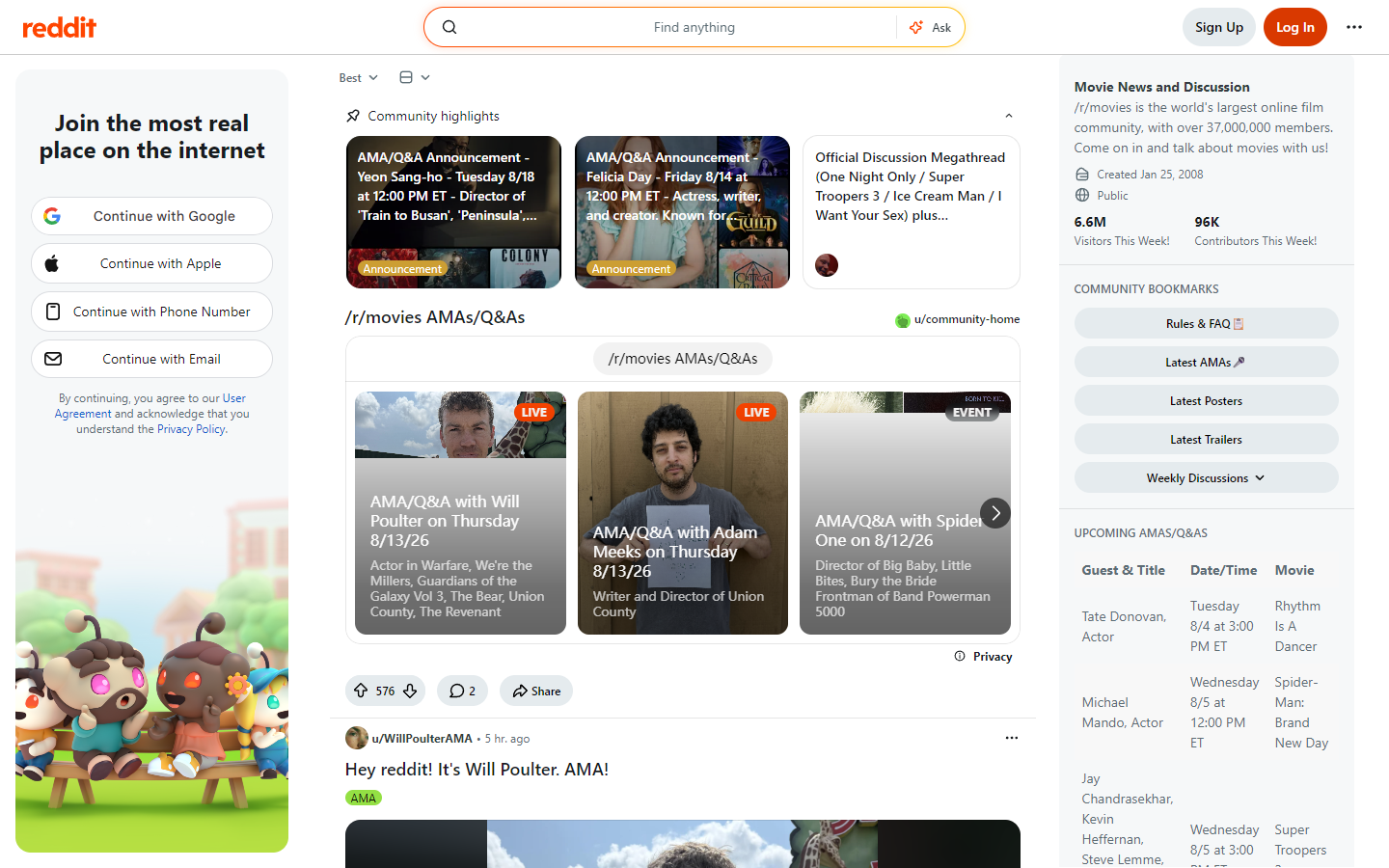Image resolution: width=1389 pixels, height=868 pixels.
Task: Click the Public globe icon
Action: [x=1082, y=196]
